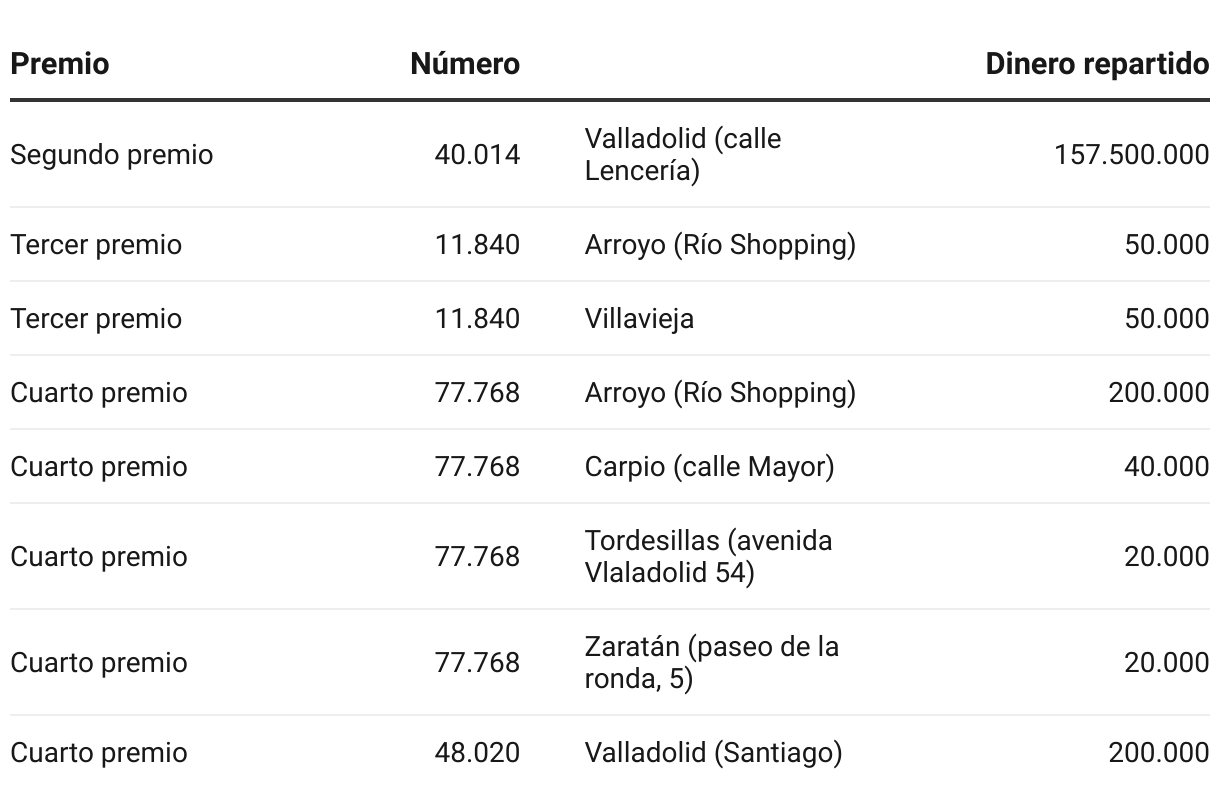Click the Tordesillas (avenida Vlaladolid 54) cell
The width and height of the screenshot is (1220, 798).
tap(708, 557)
